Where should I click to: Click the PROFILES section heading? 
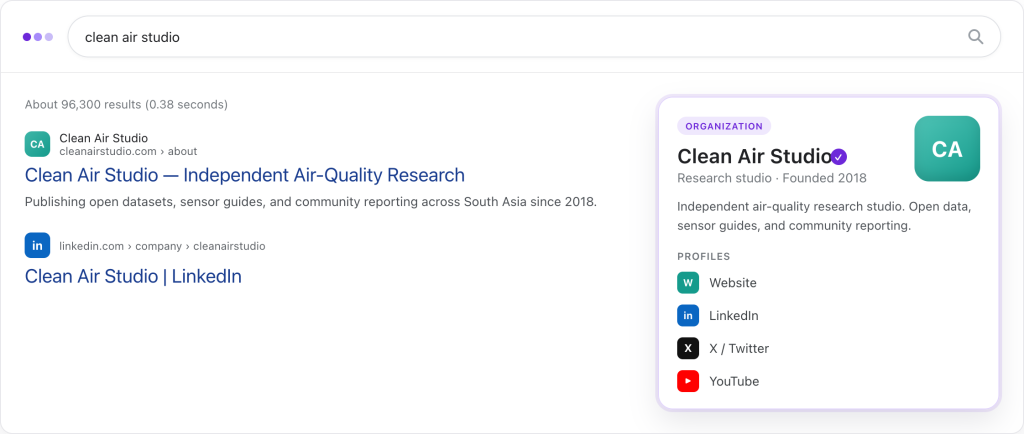[x=703, y=256]
